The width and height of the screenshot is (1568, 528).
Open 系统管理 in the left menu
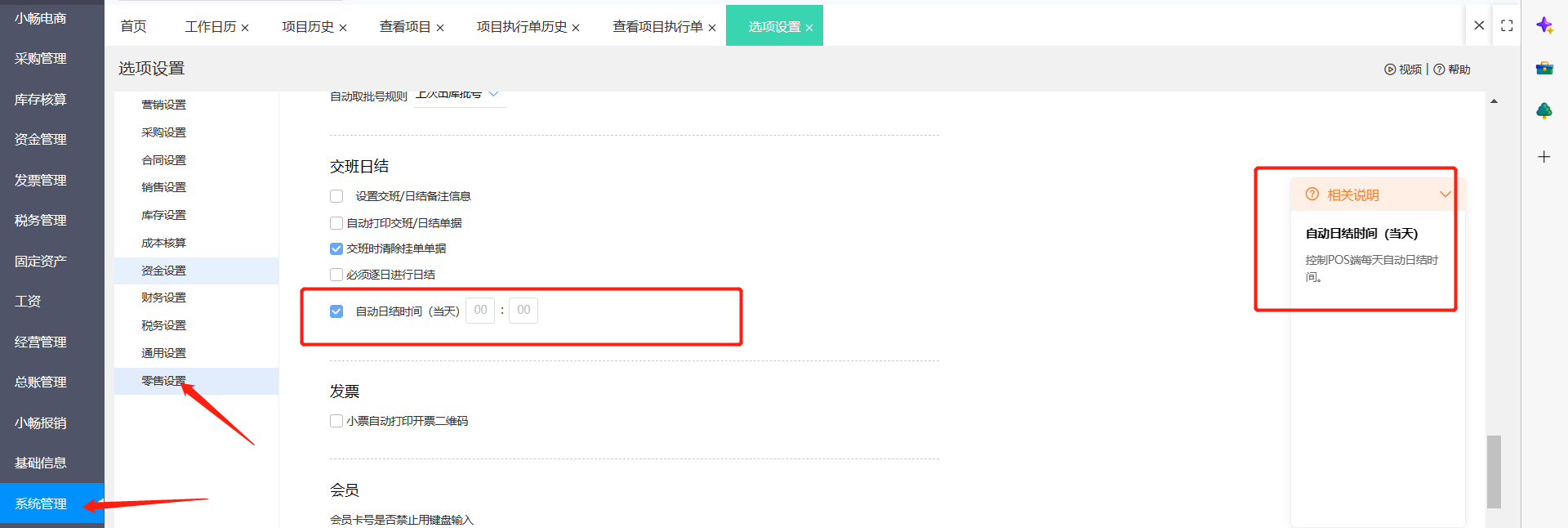(41, 503)
